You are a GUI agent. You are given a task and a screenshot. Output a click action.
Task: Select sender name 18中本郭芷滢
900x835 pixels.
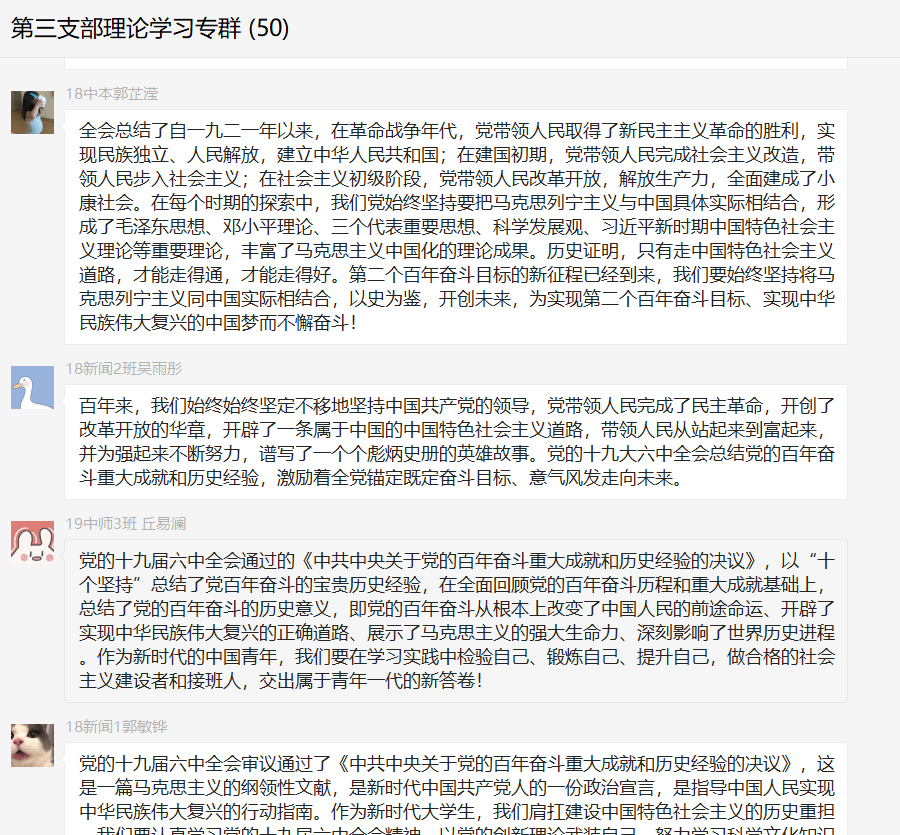pyautogui.click(x=112, y=94)
